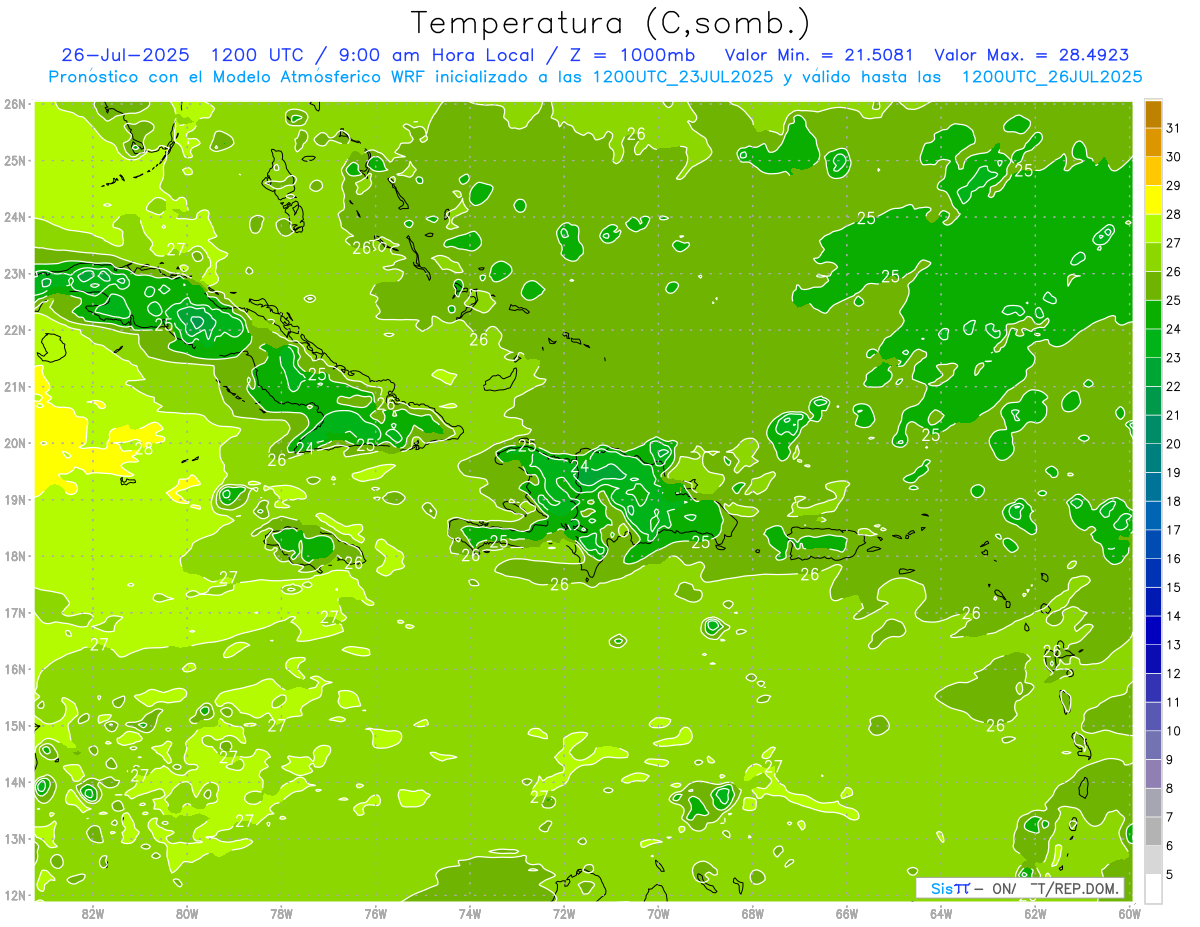Image resolution: width=1200 pixels, height=927 pixels.
Task: Click the 21N latitude axis label
Action: [x=15, y=387]
